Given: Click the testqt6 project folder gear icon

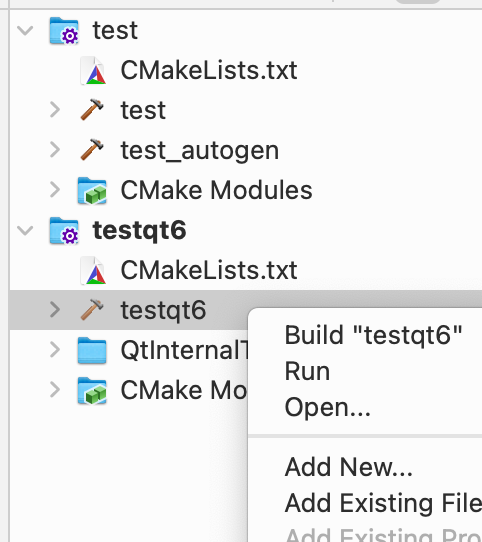Looking at the screenshot, I should [x=64, y=231].
